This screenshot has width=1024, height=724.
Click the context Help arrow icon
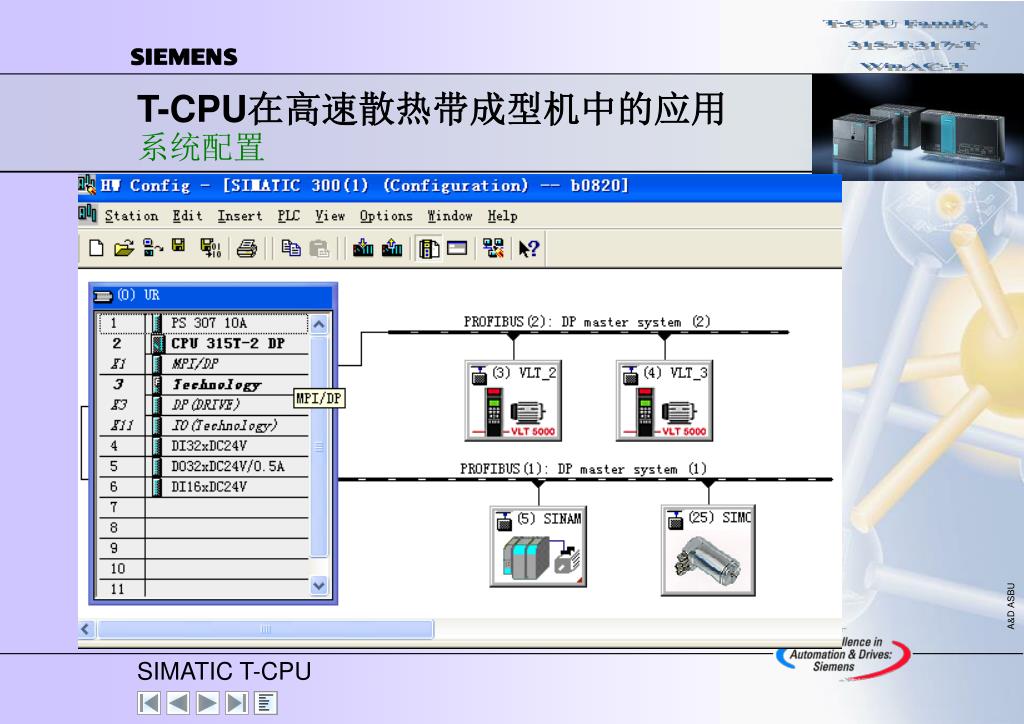coord(528,249)
